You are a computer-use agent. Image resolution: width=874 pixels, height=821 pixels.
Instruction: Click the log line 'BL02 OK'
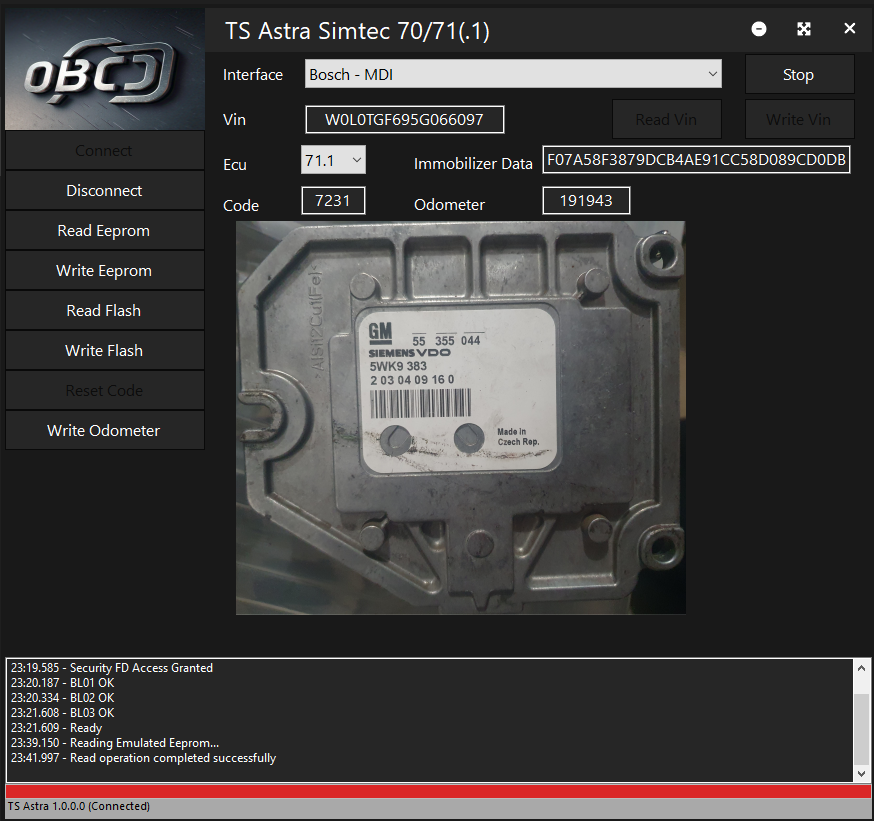click(x=62, y=698)
